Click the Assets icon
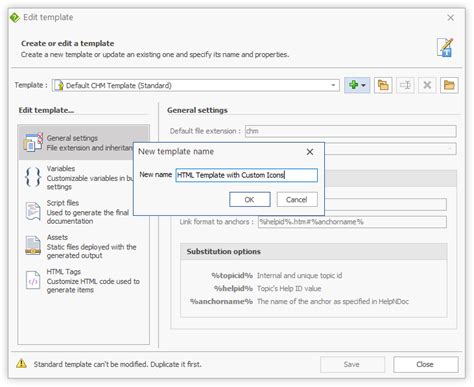Viewport: 474px width, 387px height. coord(33,246)
